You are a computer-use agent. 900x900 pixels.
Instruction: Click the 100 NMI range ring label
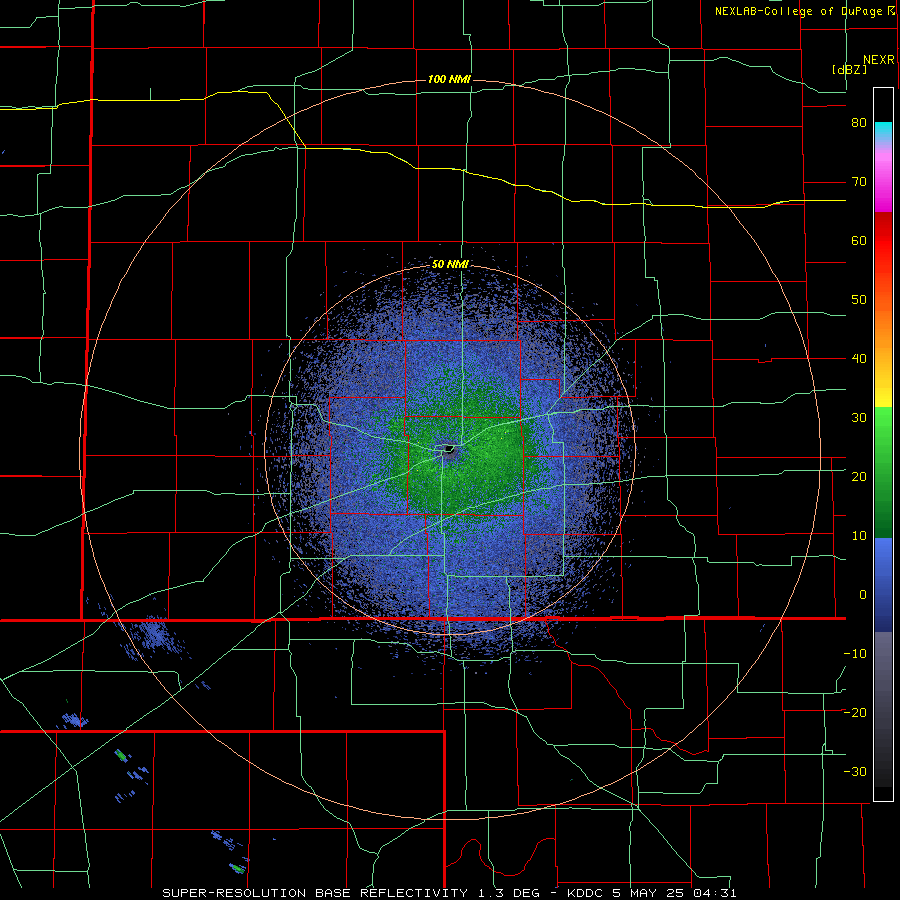[x=449, y=79]
